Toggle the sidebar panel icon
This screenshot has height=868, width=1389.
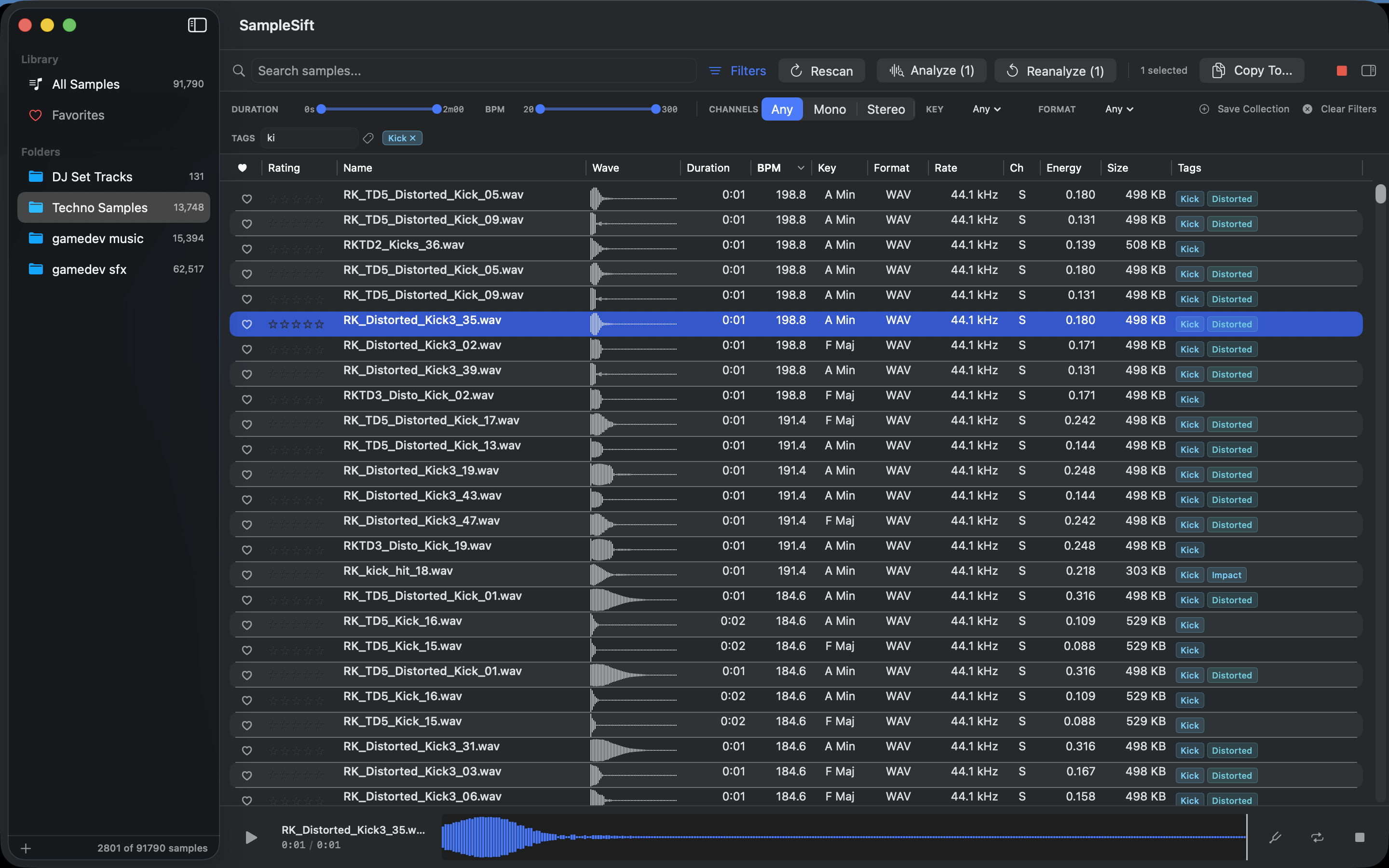click(x=197, y=25)
